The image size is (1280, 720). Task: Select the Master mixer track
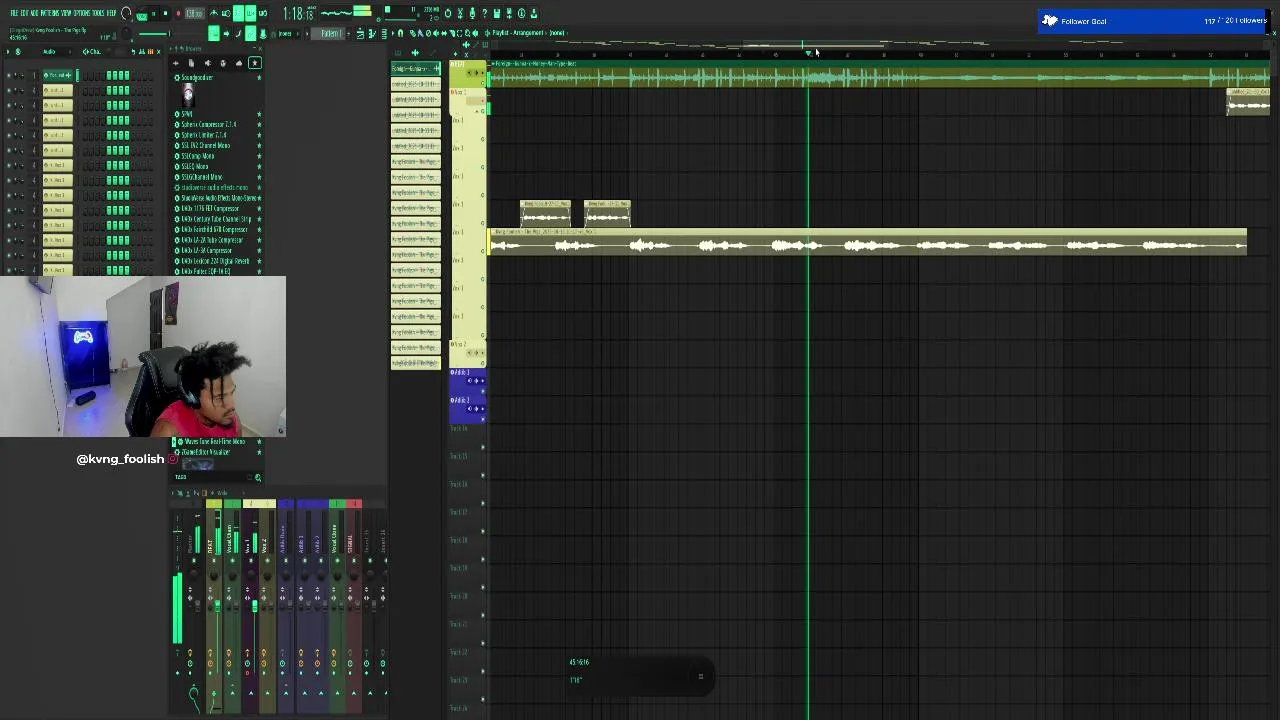(191, 543)
